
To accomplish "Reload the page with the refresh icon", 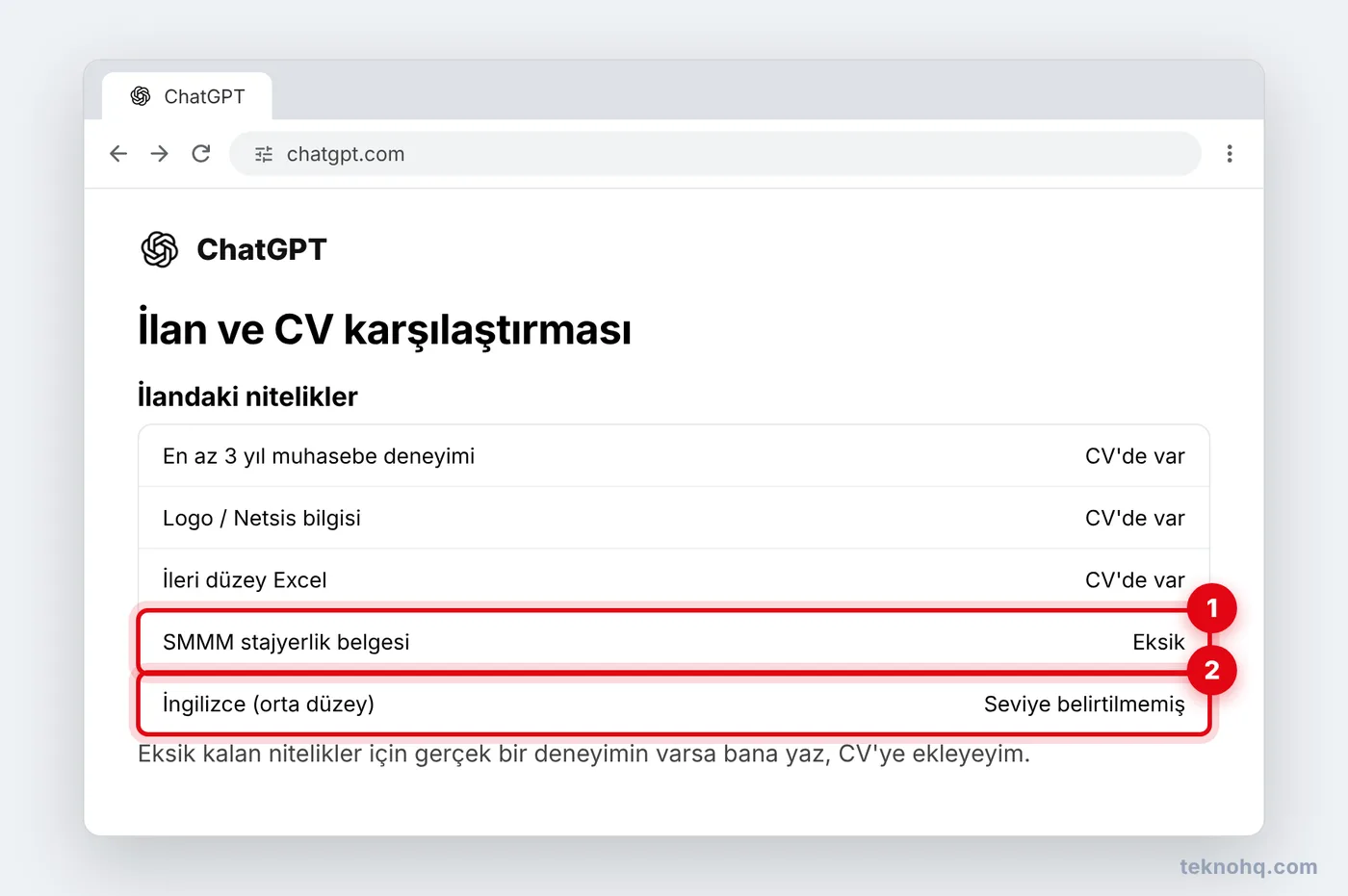I will [x=201, y=154].
